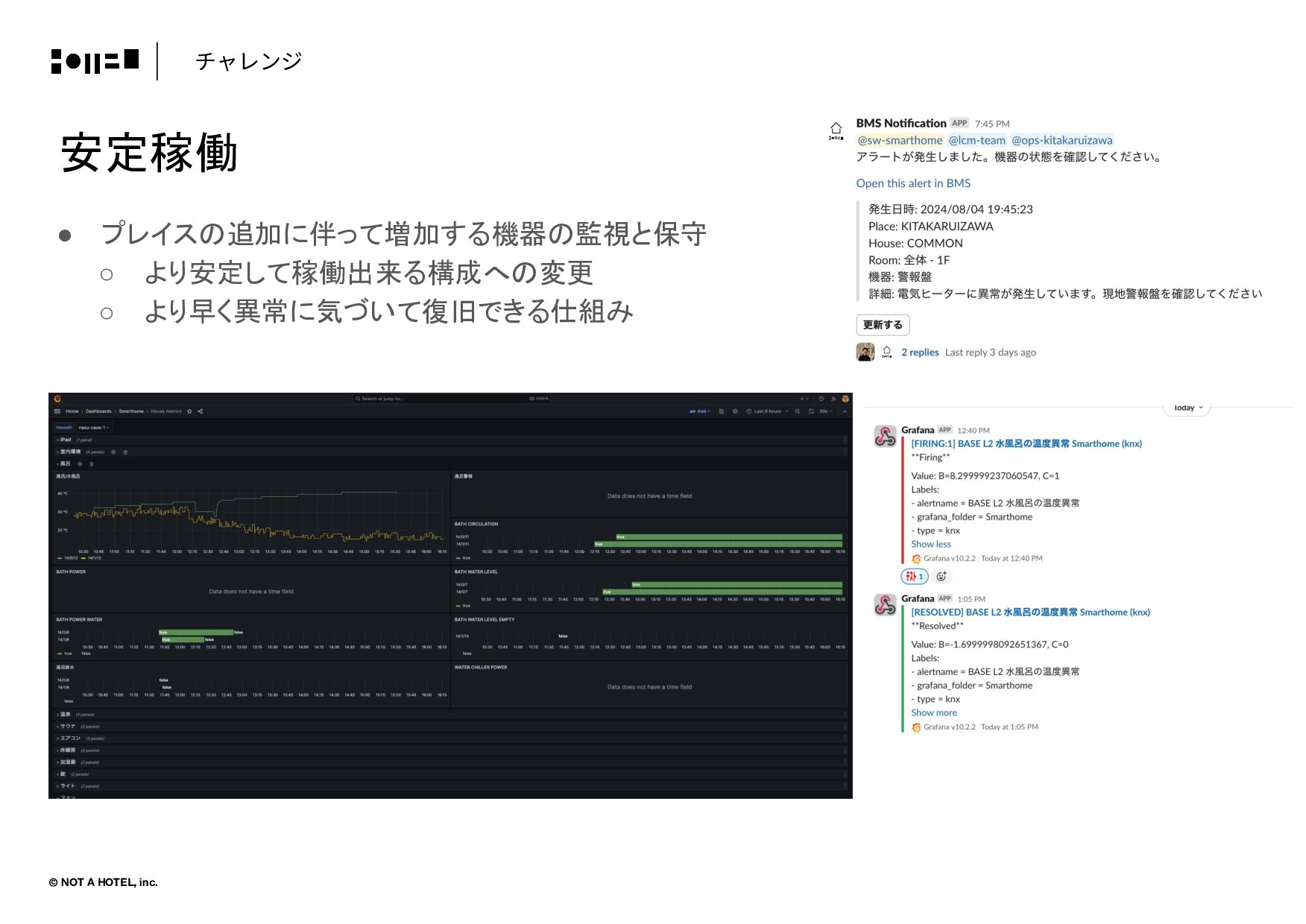Open the Grafana news feed icon
This screenshot has width=1306, height=924.
833,399
